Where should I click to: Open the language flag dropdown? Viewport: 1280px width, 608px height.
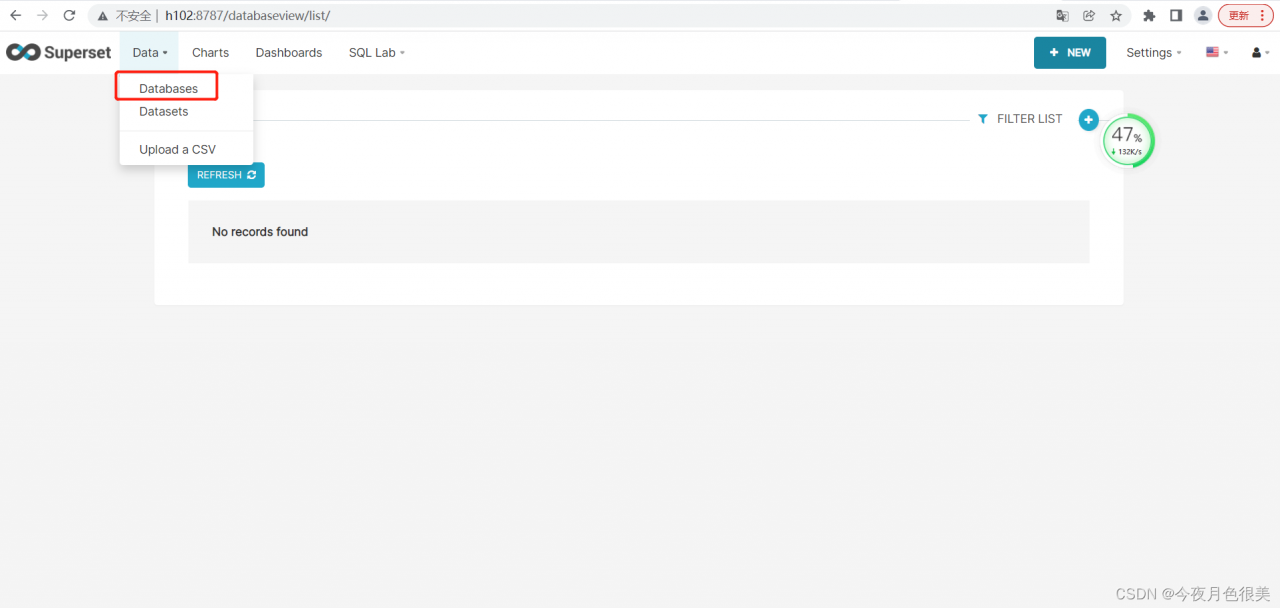pyautogui.click(x=1217, y=52)
